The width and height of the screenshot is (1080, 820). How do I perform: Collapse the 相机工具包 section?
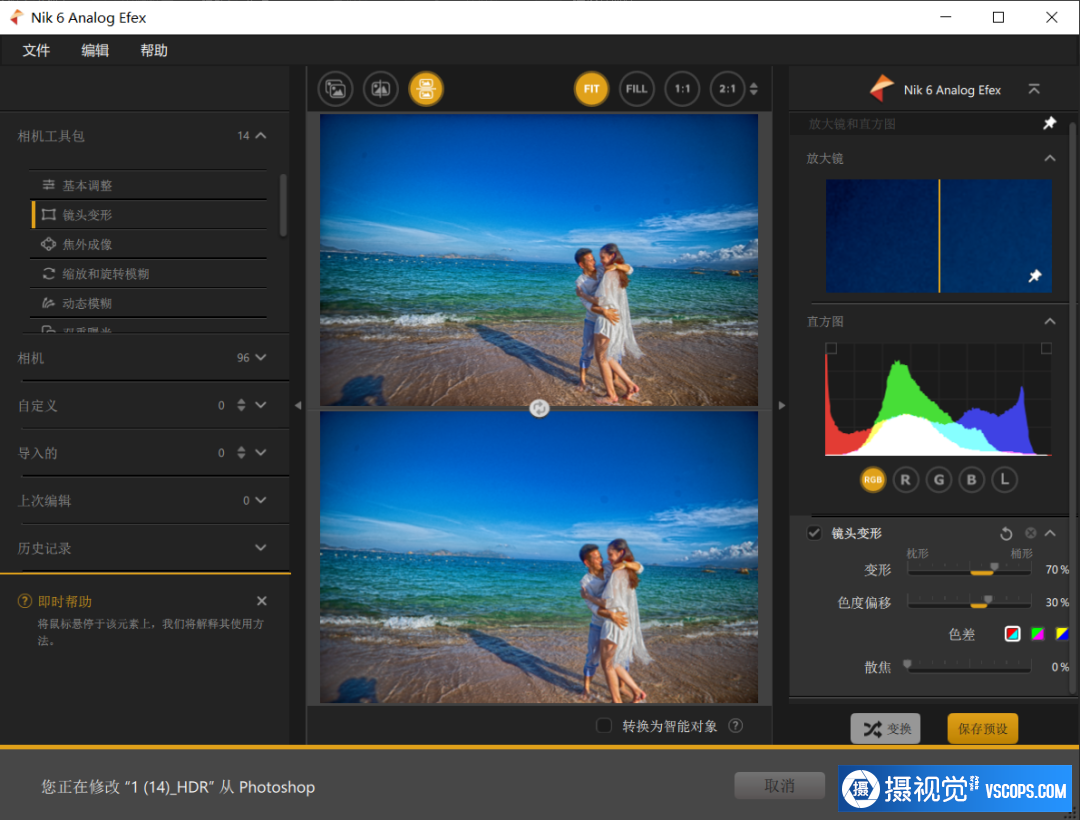pyautogui.click(x=261, y=136)
